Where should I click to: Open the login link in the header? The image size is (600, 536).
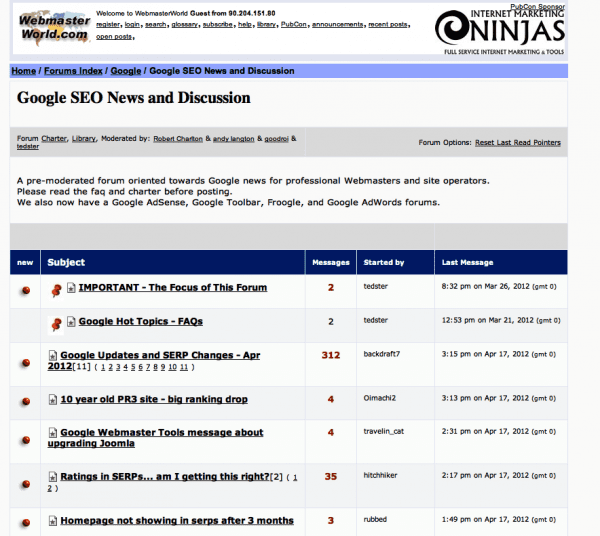click(x=132, y=24)
